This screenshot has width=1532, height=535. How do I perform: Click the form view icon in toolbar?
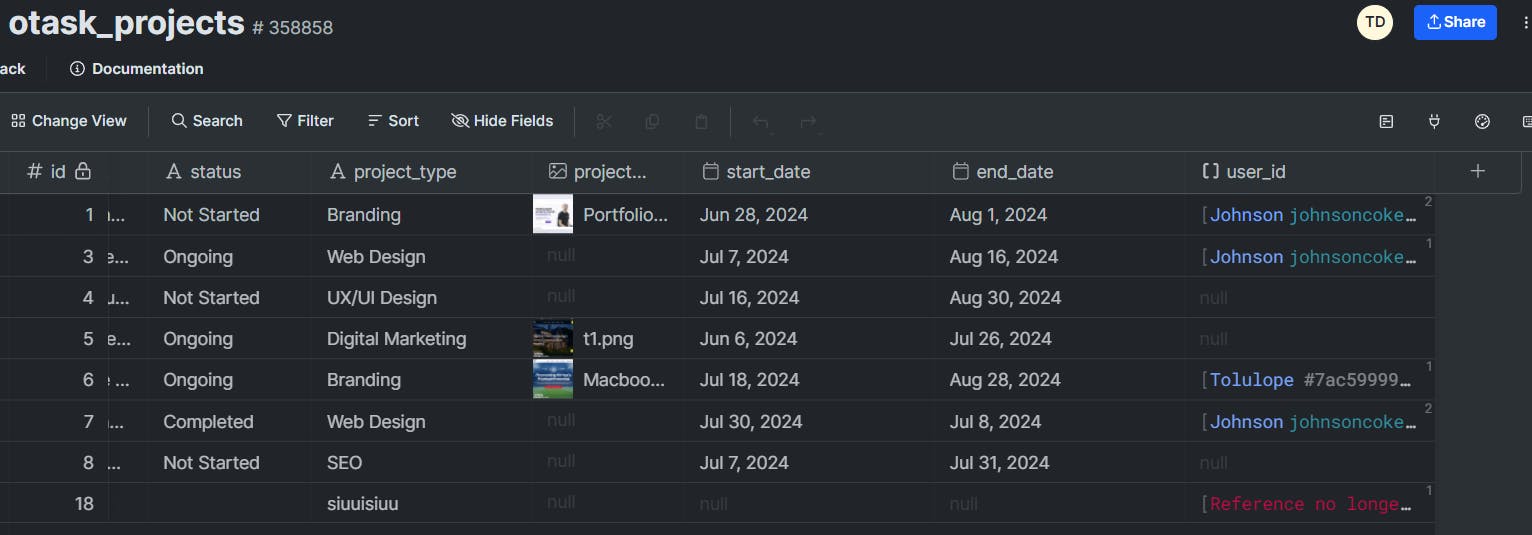1386,121
